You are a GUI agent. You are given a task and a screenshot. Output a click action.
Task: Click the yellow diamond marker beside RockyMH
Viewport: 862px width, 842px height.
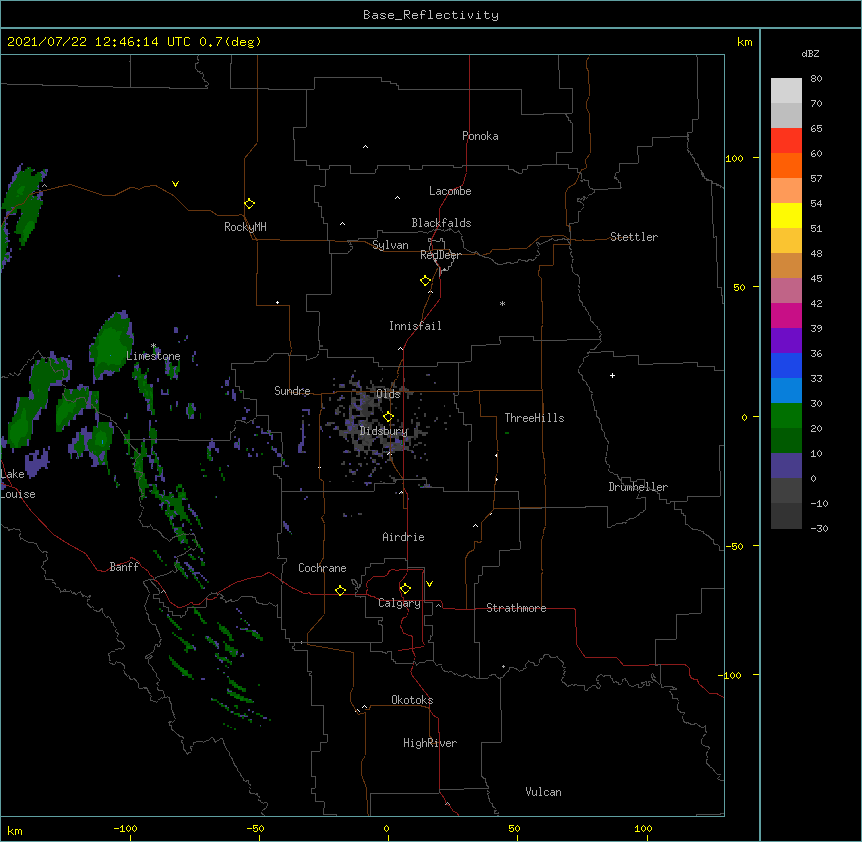point(250,204)
